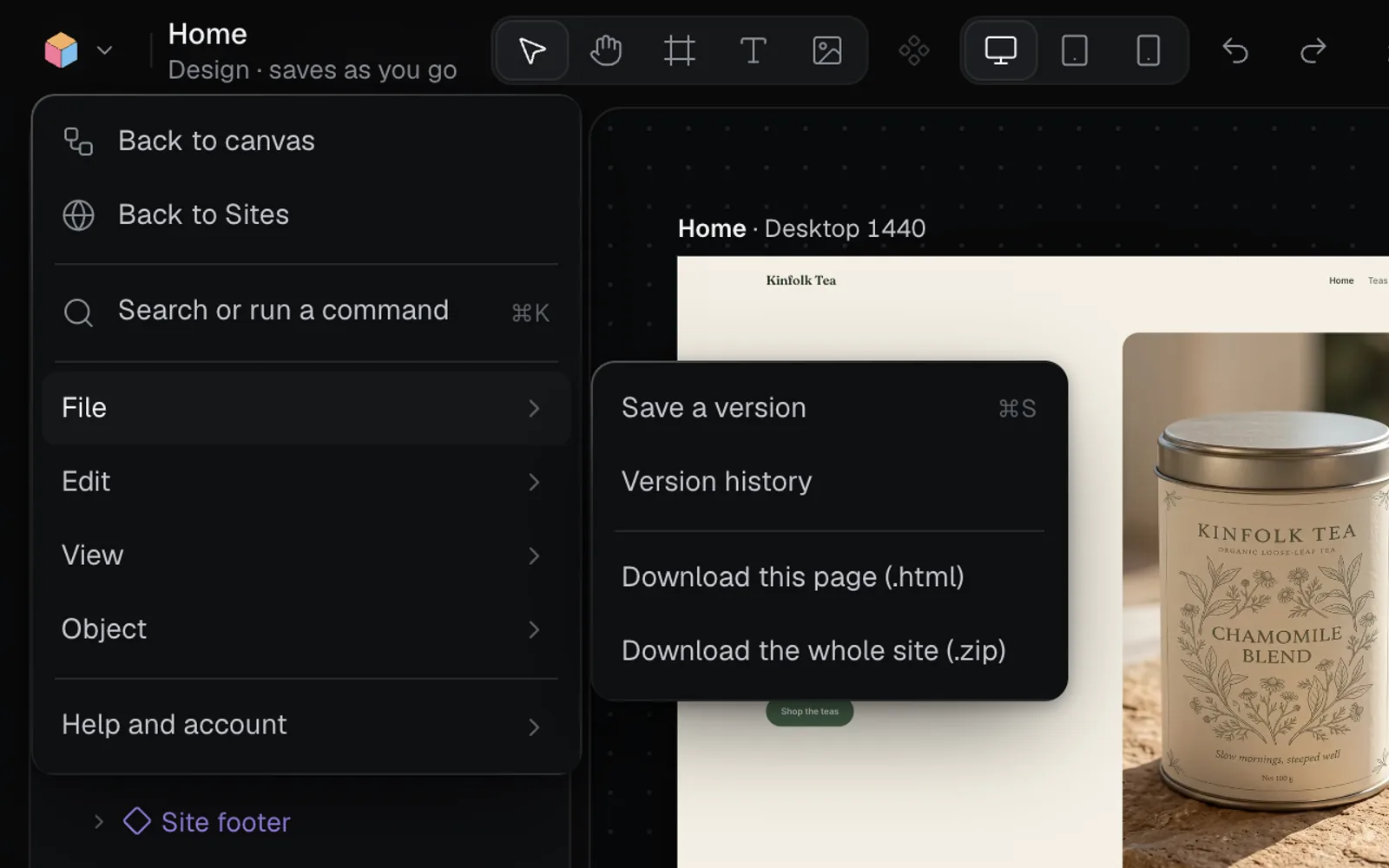Open main menu dropdown chevron beside logo
Viewport: 1389px width, 868px height.
pos(104,50)
